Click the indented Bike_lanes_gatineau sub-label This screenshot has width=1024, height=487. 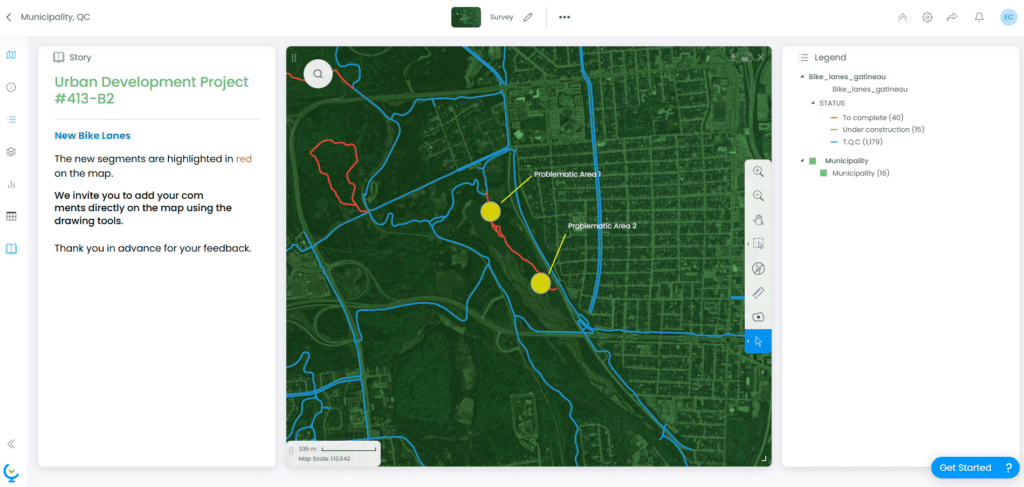coord(870,89)
